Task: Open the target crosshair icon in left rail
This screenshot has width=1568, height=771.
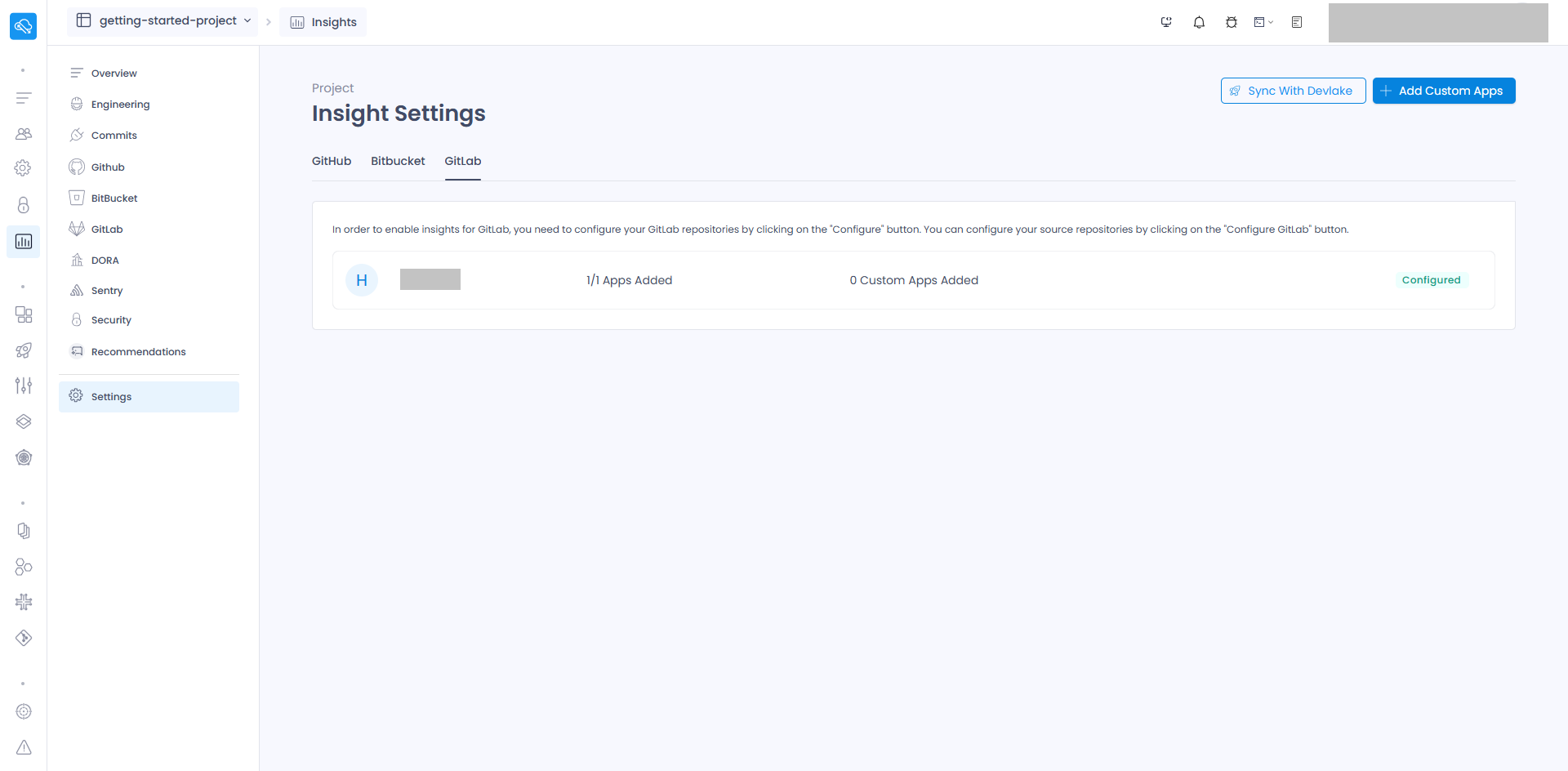Action: [24, 711]
